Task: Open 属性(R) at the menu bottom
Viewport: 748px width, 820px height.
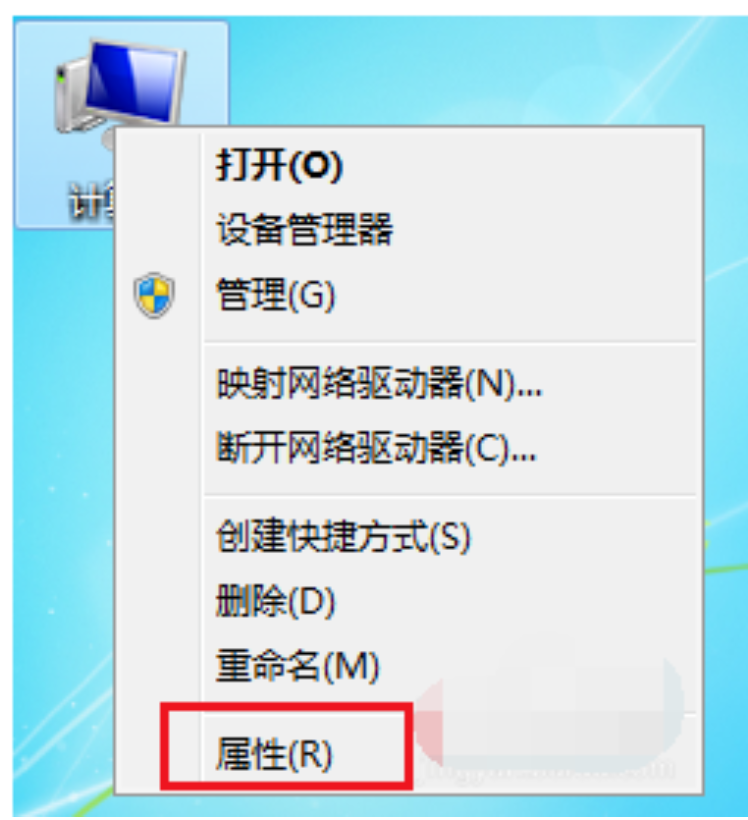Action: pos(274,755)
